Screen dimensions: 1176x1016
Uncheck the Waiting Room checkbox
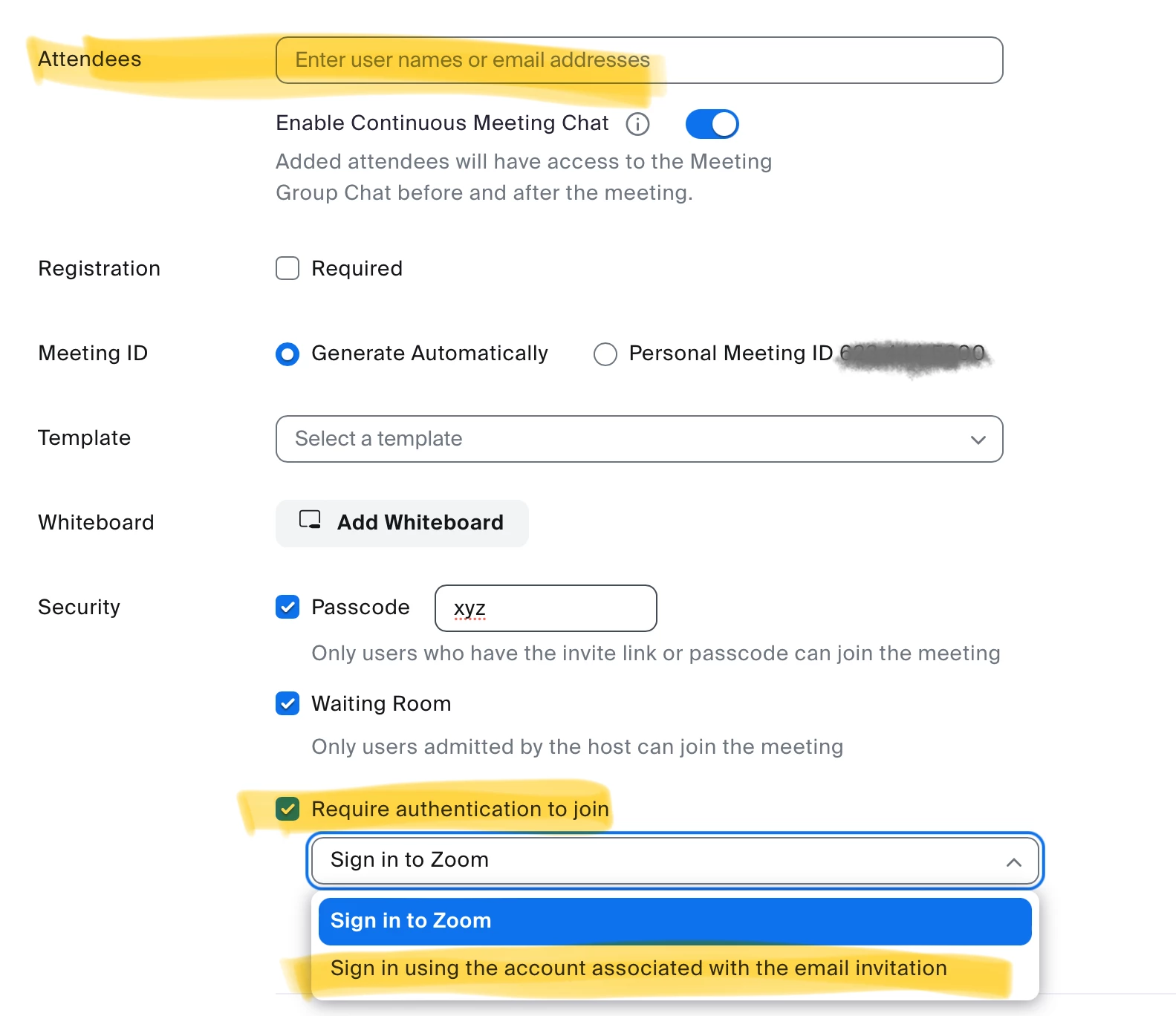(x=287, y=703)
